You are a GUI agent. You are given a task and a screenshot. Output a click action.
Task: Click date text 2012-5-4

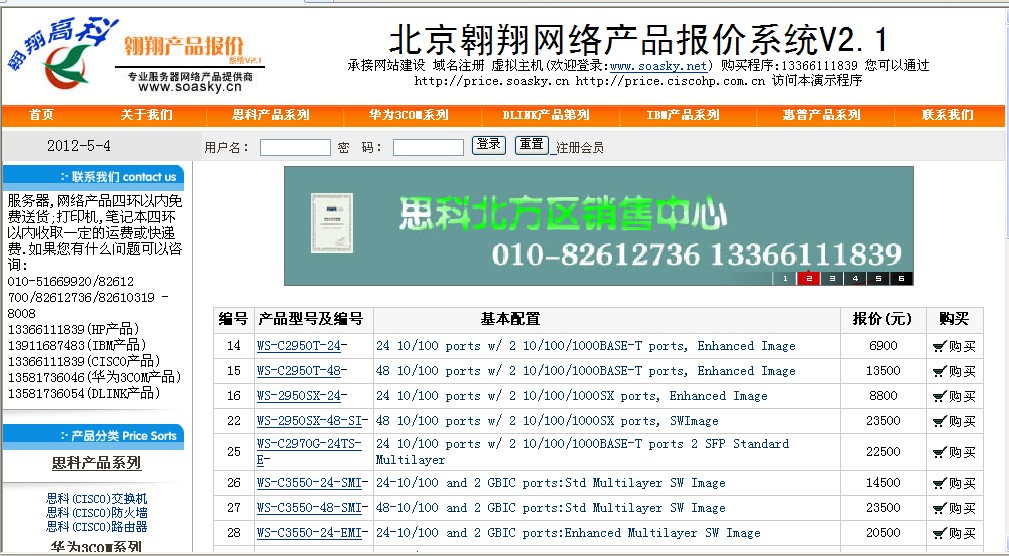coord(79,146)
